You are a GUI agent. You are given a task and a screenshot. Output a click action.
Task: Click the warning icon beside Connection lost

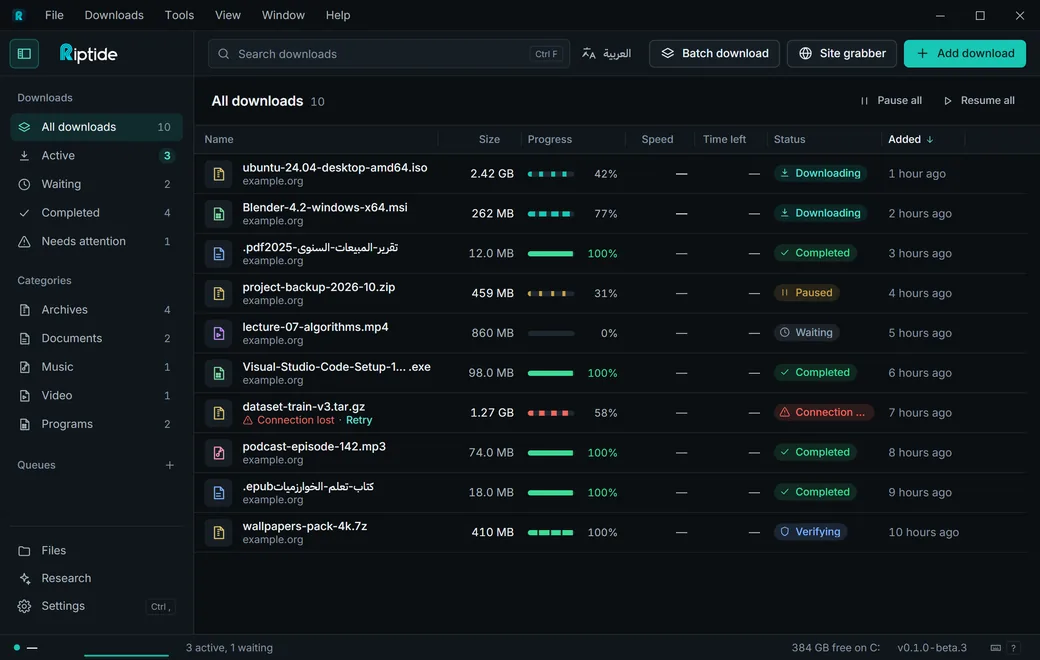coord(248,420)
